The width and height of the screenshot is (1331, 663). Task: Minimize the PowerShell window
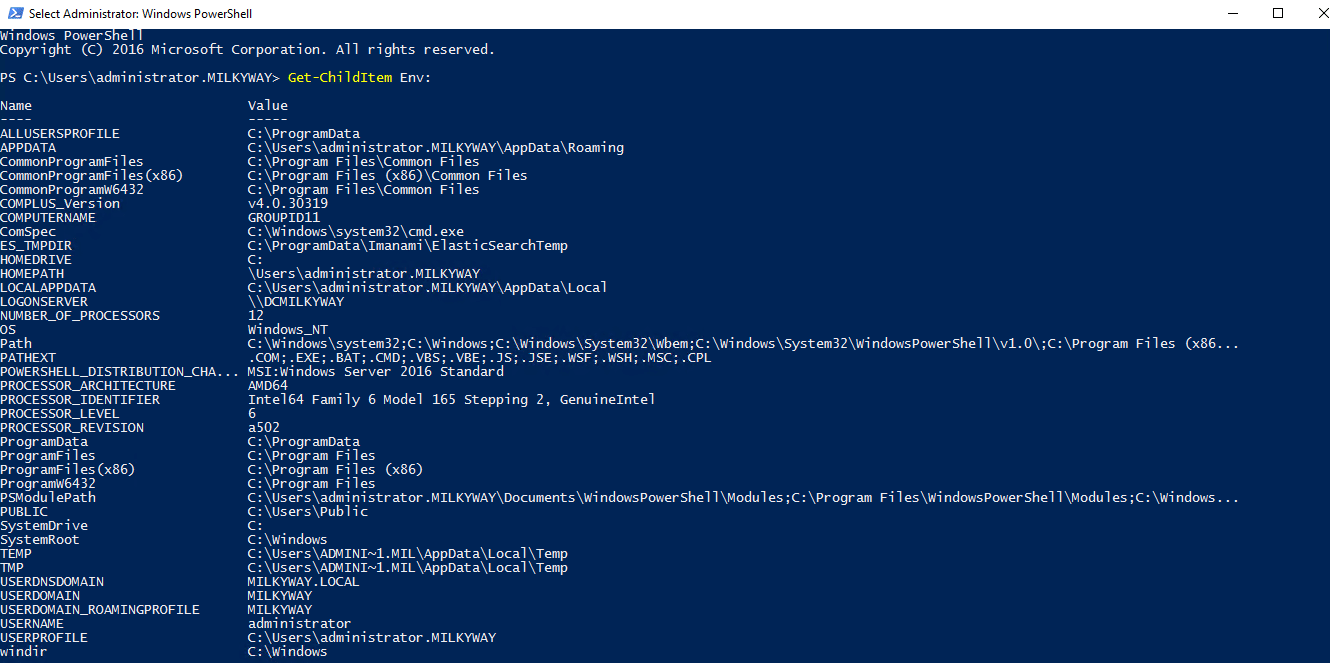click(1232, 14)
